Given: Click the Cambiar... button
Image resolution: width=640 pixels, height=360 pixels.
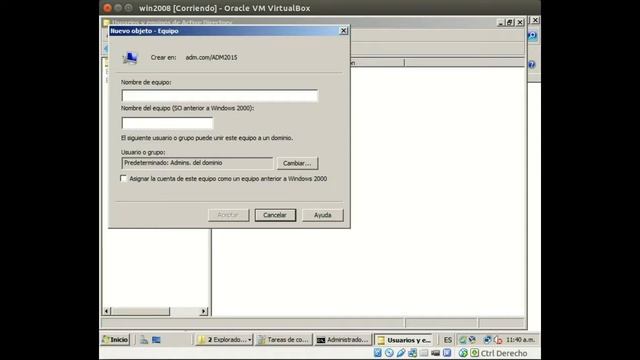Looking at the screenshot, I should pos(297,163).
